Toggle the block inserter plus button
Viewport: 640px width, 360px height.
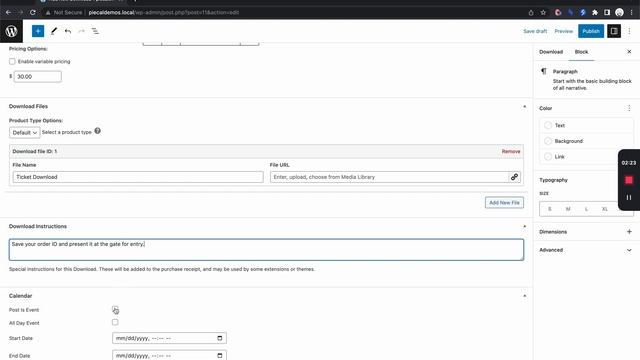coord(38,31)
